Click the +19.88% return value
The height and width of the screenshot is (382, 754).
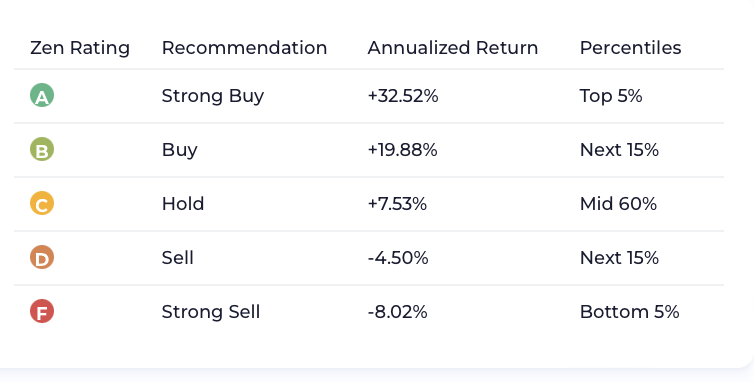[x=402, y=150]
